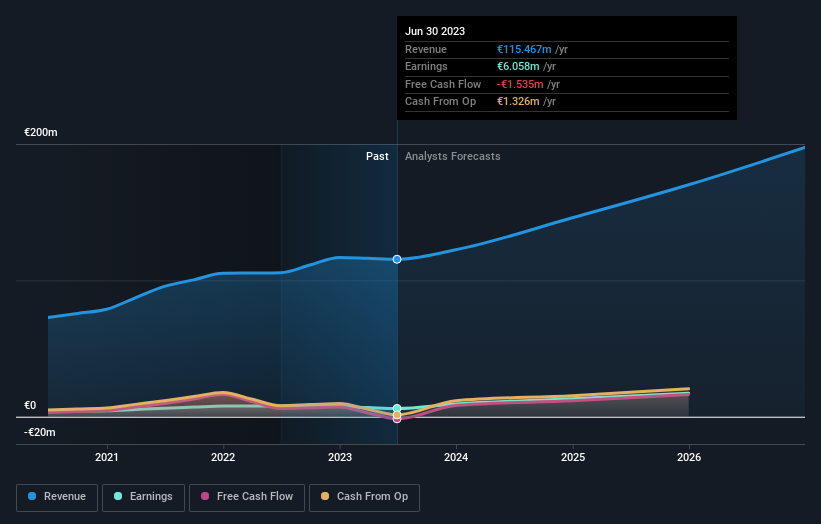The width and height of the screenshot is (821, 524).
Task: Click the Free Cash Flow row label in tooltip
Action: (443, 84)
